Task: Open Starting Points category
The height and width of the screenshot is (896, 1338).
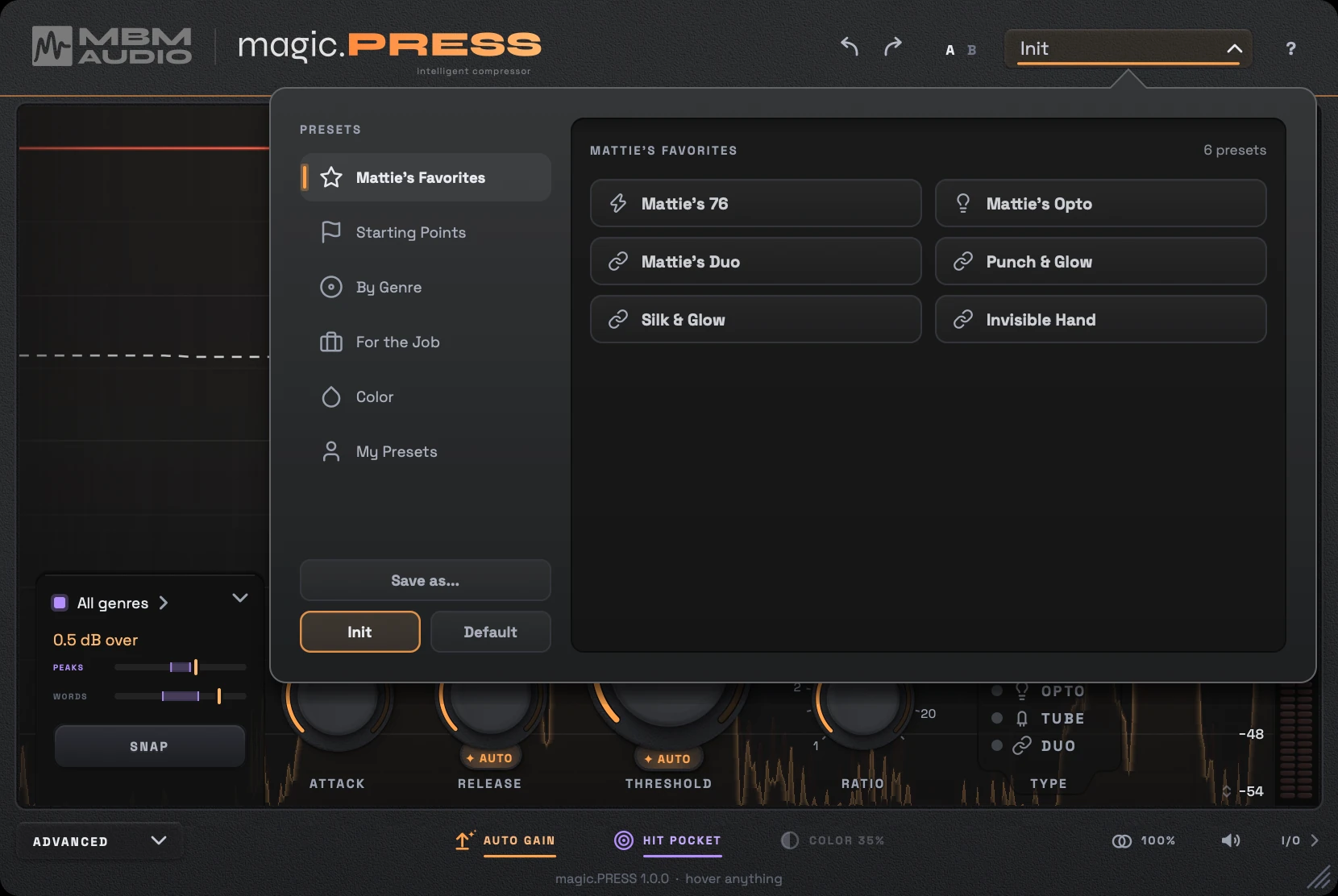Action: click(426, 232)
